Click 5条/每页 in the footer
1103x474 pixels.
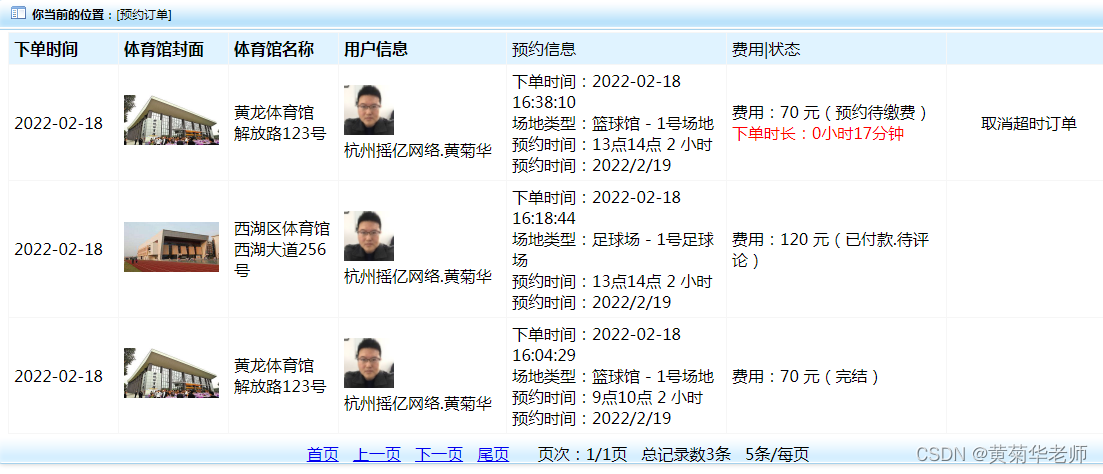(777, 454)
